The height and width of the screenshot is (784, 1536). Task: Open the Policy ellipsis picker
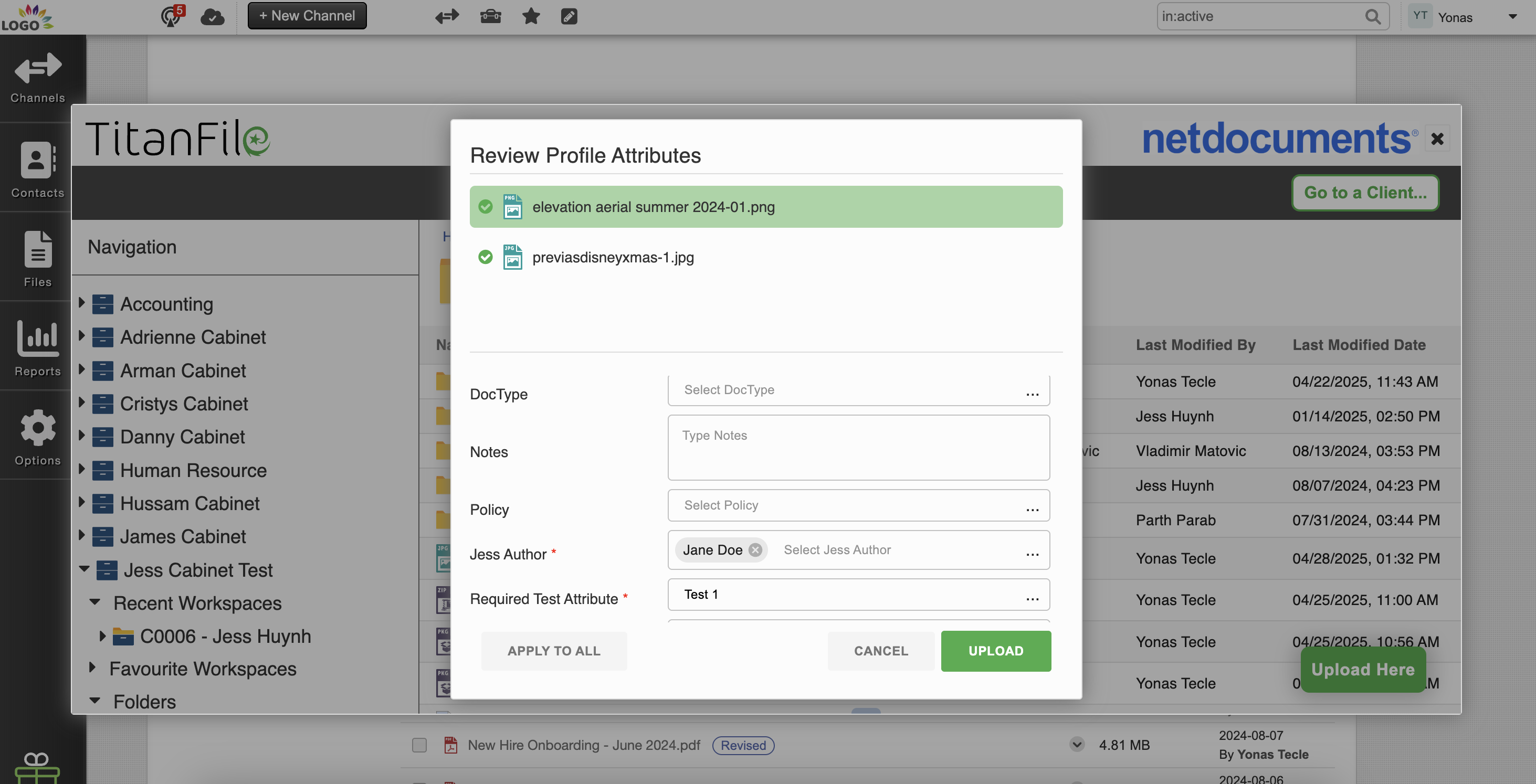pyautogui.click(x=1032, y=508)
